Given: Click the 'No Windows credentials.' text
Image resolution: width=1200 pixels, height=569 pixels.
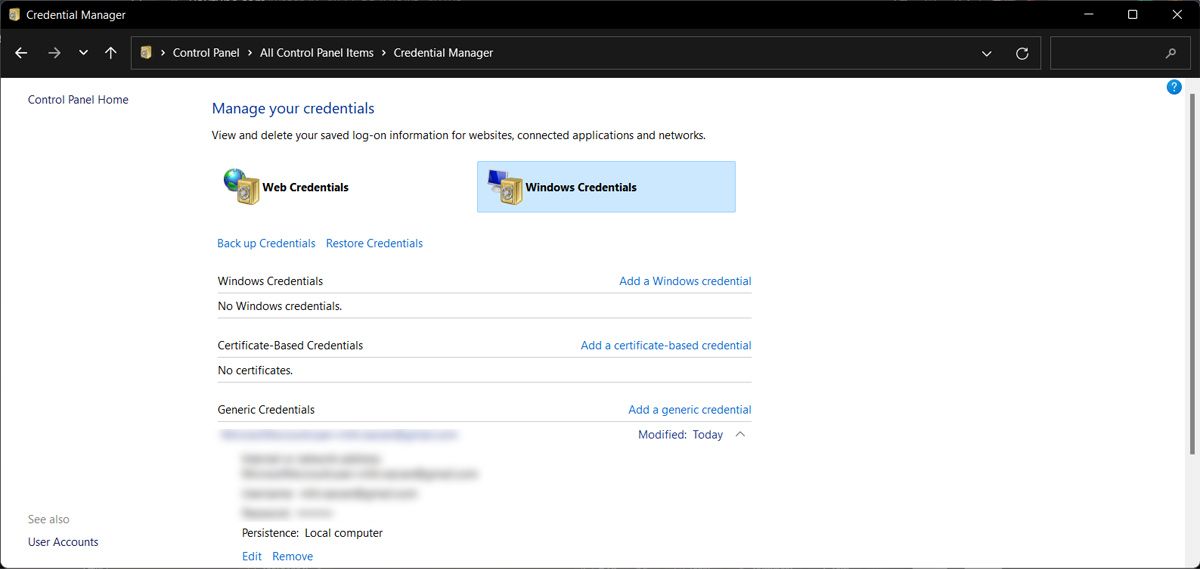Looking at the screenshot, I should (280, 306).
